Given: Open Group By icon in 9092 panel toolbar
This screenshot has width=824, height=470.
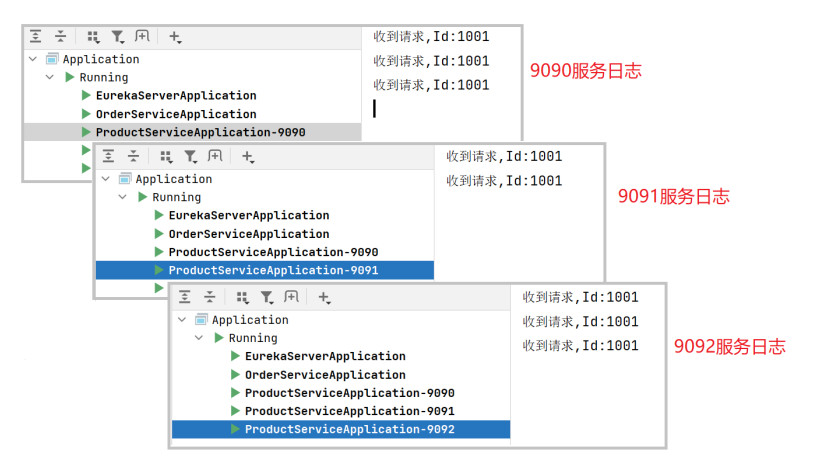Looking at the screenshot, I should click(x=242, y=297).
